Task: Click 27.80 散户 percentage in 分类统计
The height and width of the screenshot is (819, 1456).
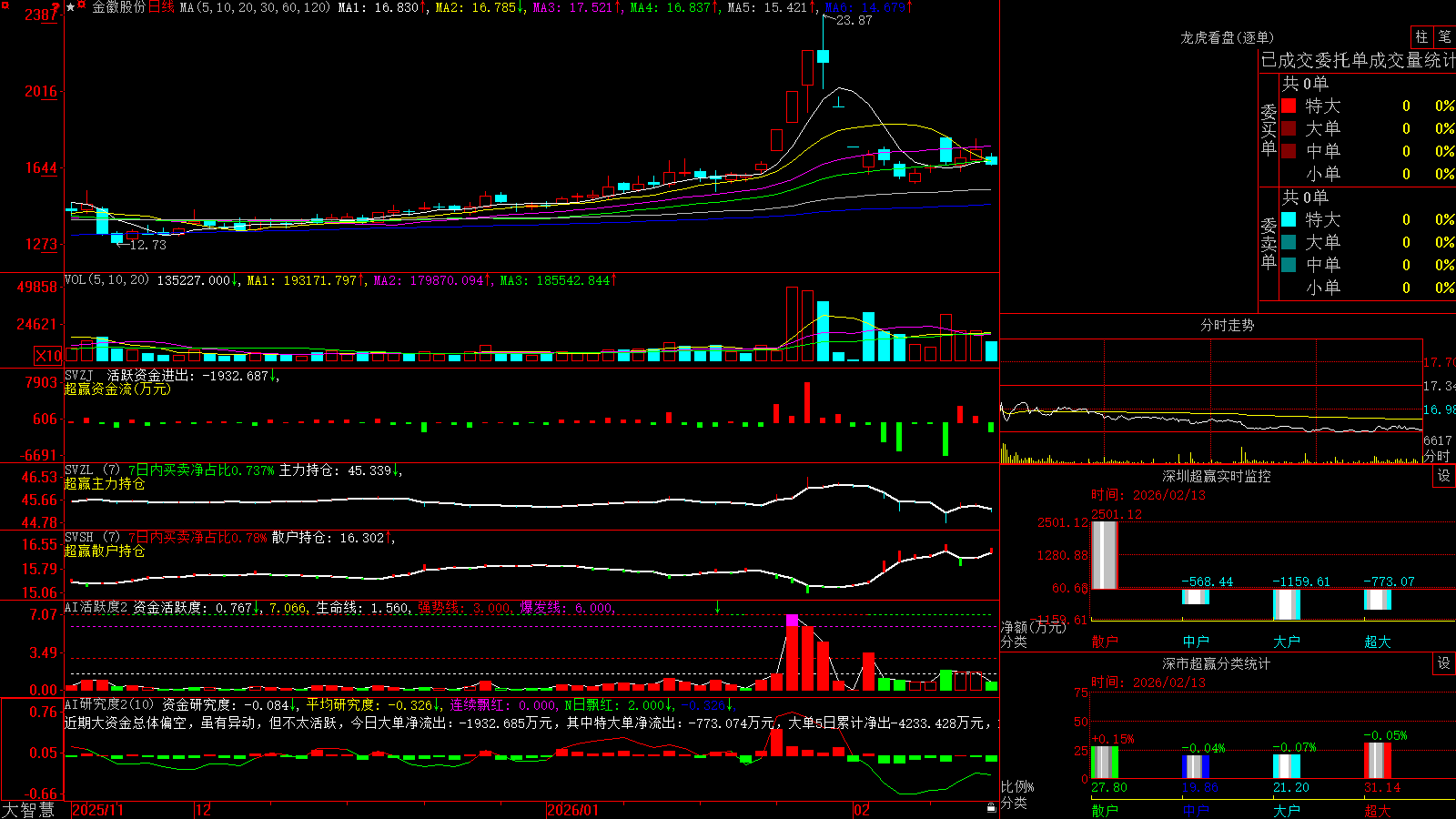Action: click(1109, 787)
